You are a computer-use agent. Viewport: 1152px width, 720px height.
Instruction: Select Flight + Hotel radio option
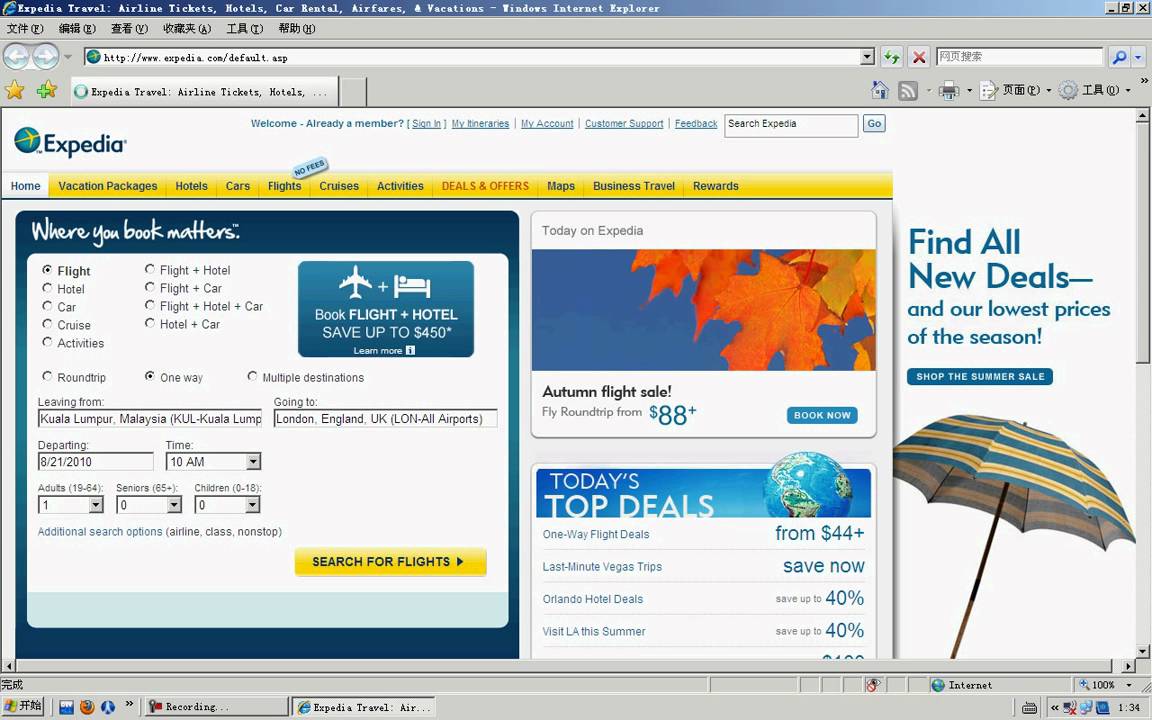point(150,269)
